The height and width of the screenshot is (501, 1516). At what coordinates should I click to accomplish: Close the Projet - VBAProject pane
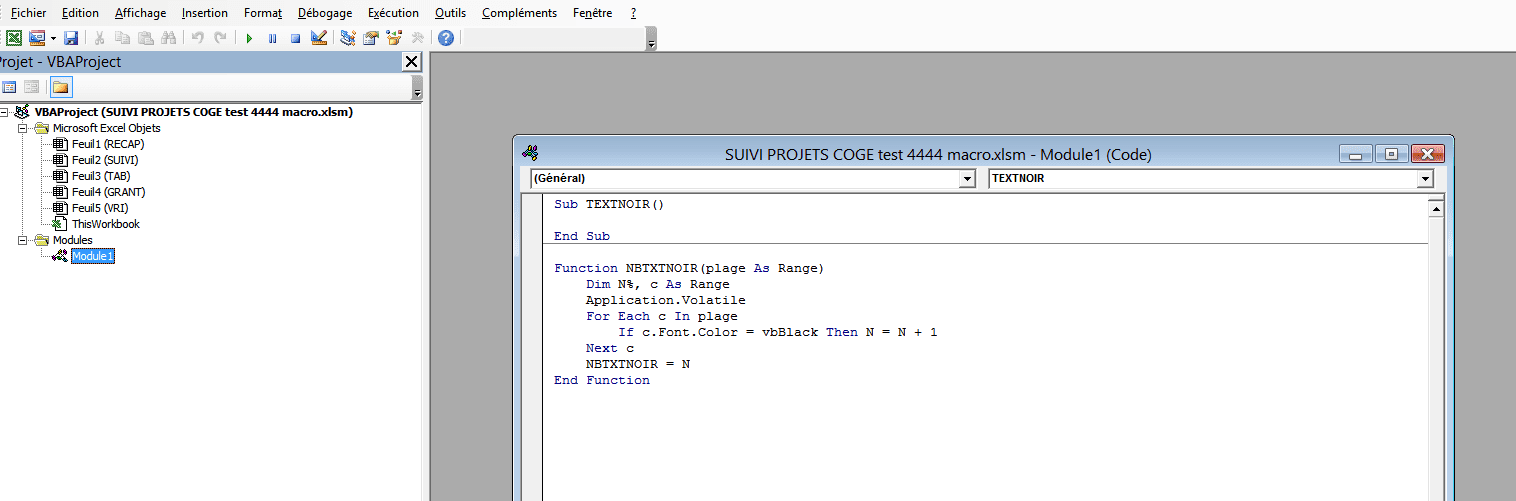pyautogui.click(x=411, y=62)
